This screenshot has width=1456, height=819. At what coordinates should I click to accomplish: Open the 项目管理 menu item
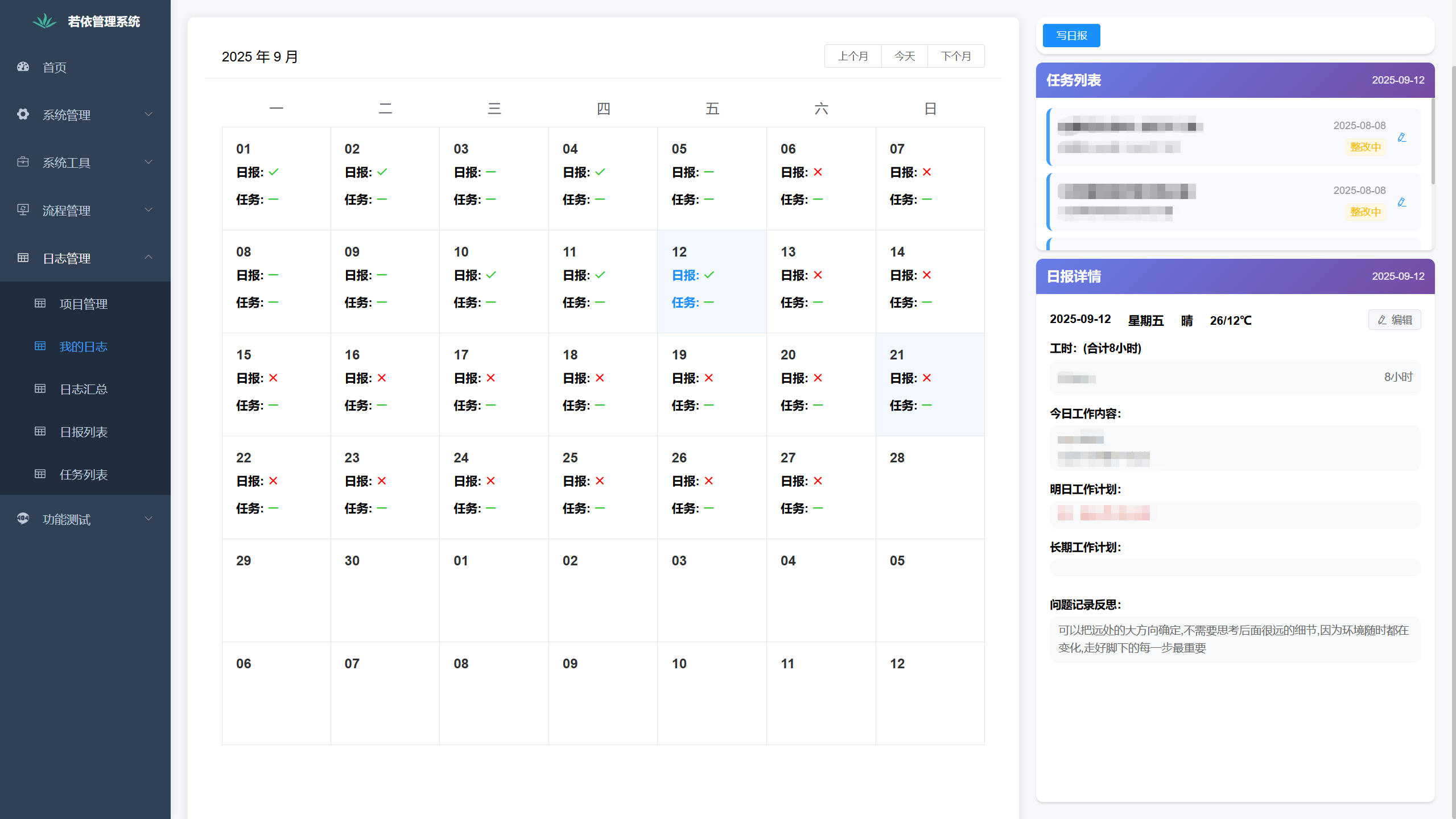coord(84,304)
